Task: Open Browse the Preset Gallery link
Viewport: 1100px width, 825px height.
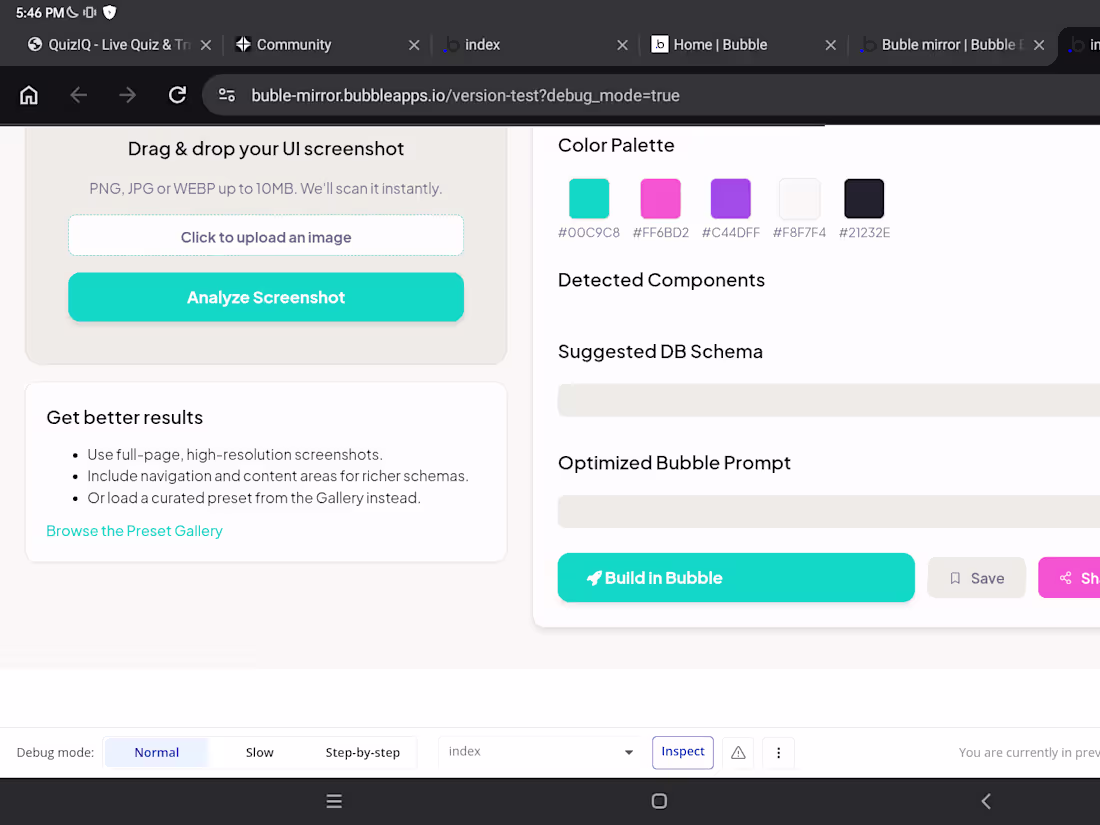Action: 134,531
